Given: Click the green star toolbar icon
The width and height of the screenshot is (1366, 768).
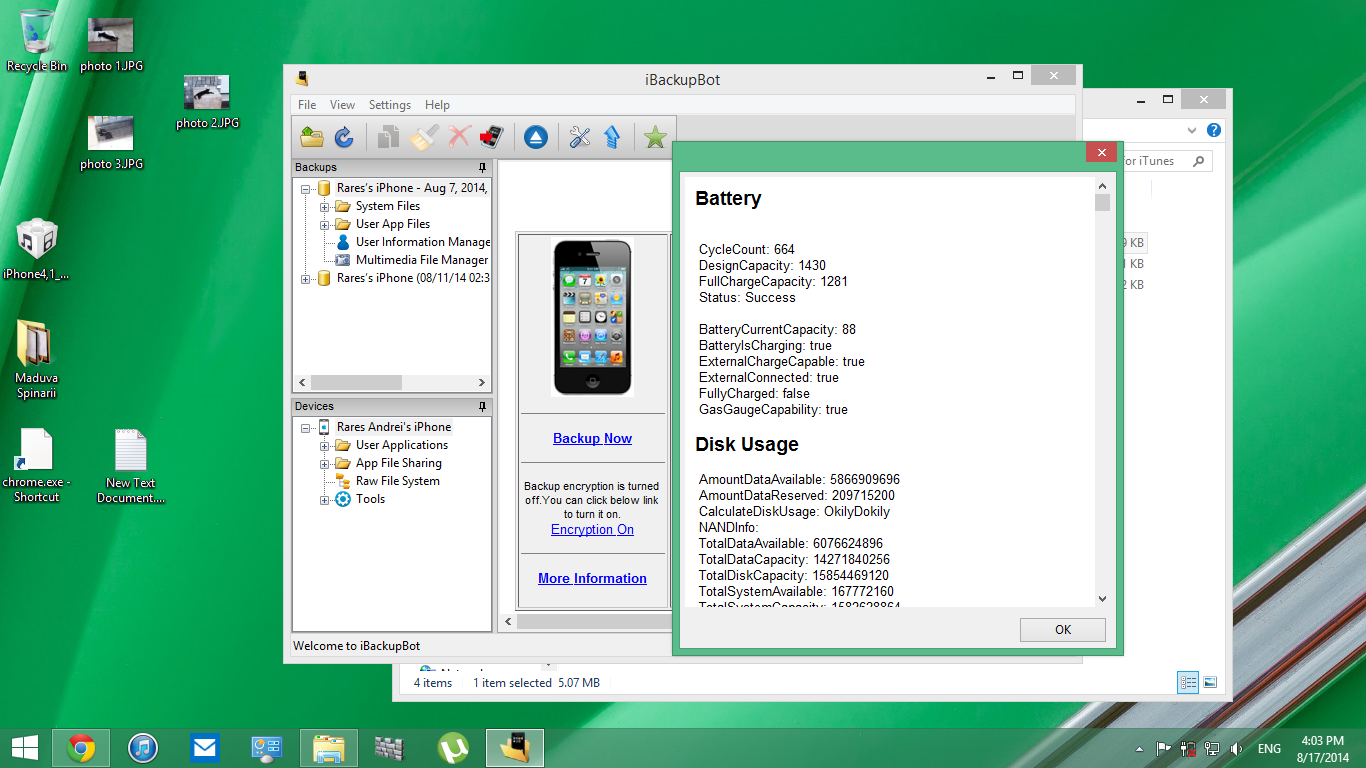Looking at the screenshot, I should coord(655,137).
